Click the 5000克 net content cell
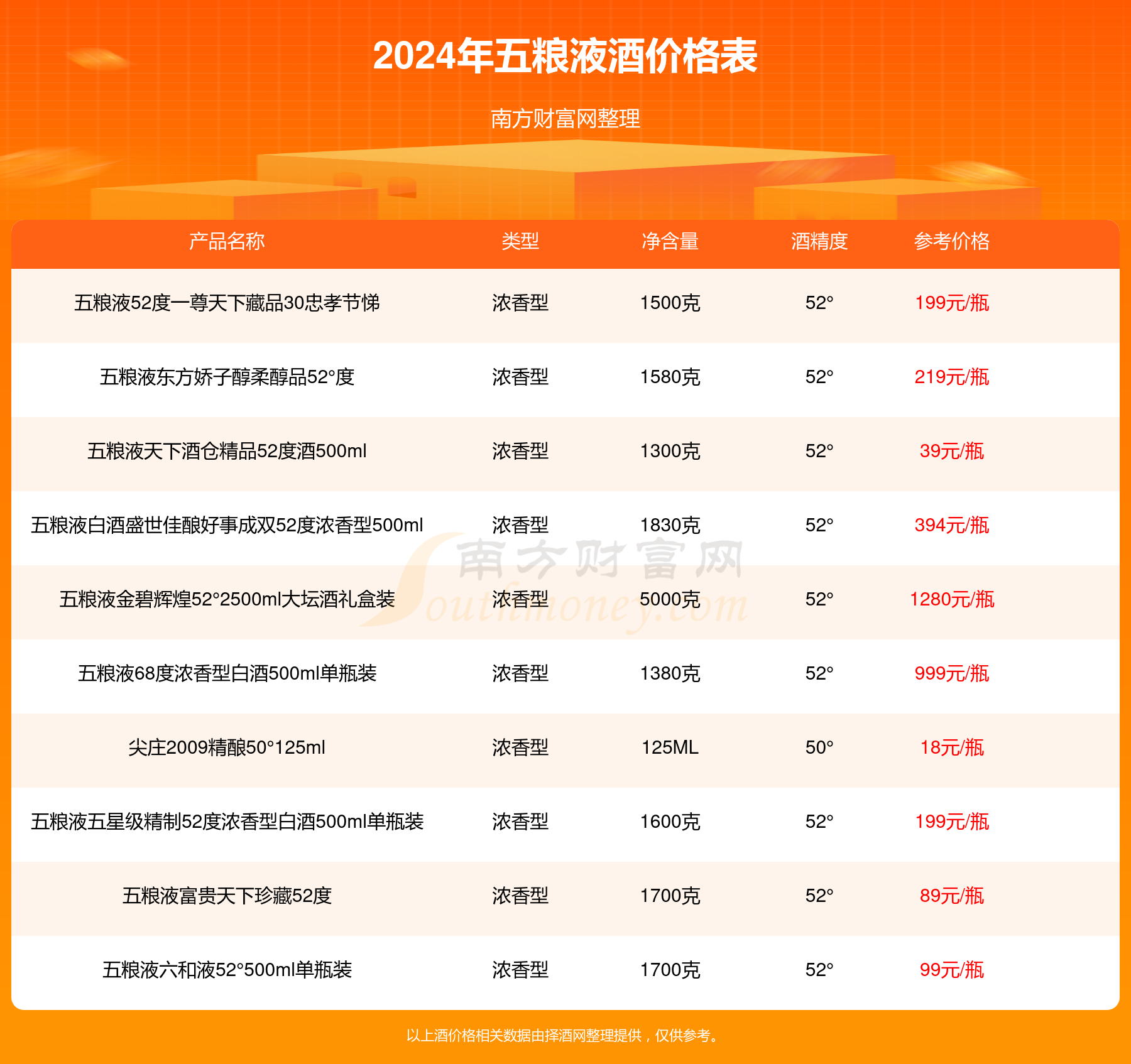1131x1064 pixels. click(x=670, y=600)
